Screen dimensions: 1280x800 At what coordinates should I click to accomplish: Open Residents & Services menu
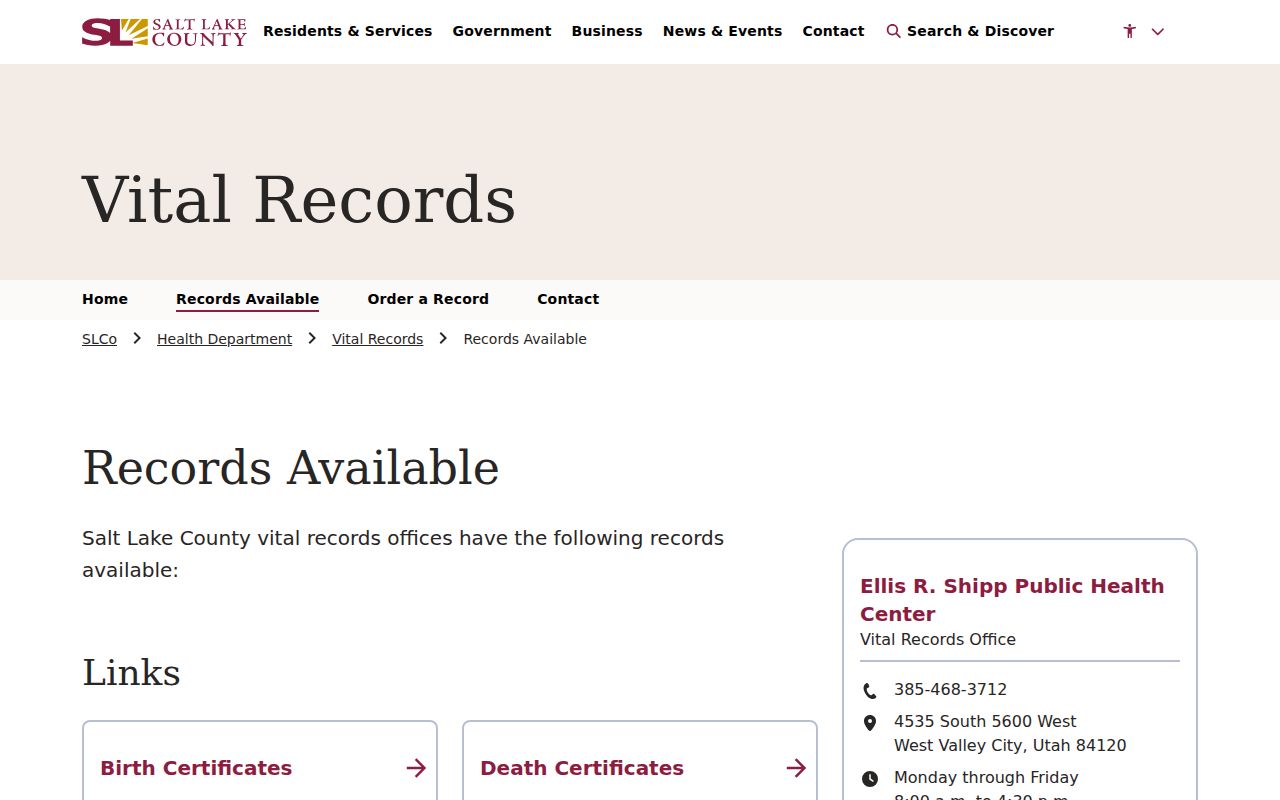348,31
